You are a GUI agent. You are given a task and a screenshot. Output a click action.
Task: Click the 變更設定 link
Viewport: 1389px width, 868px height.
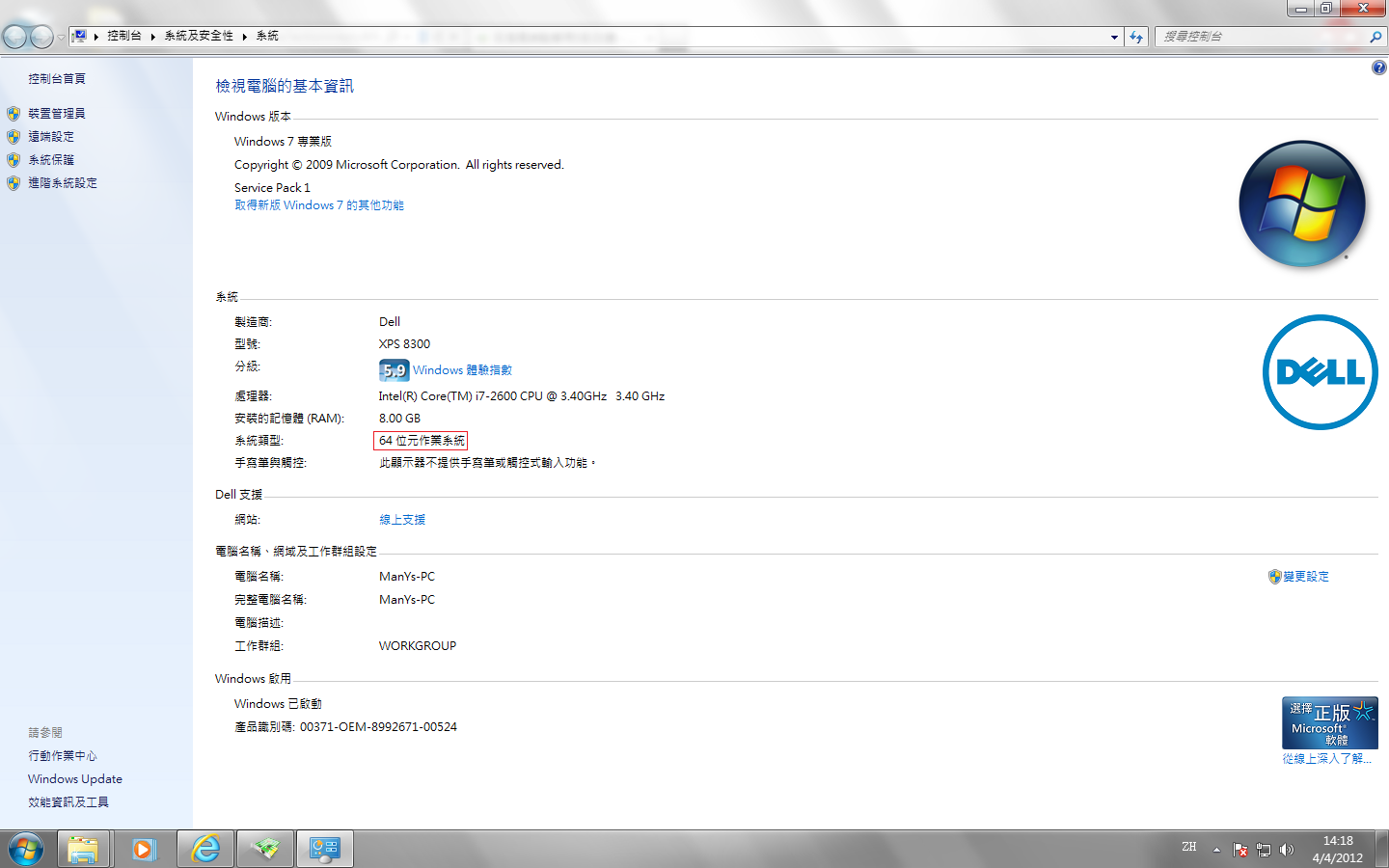click(1306, 577)
